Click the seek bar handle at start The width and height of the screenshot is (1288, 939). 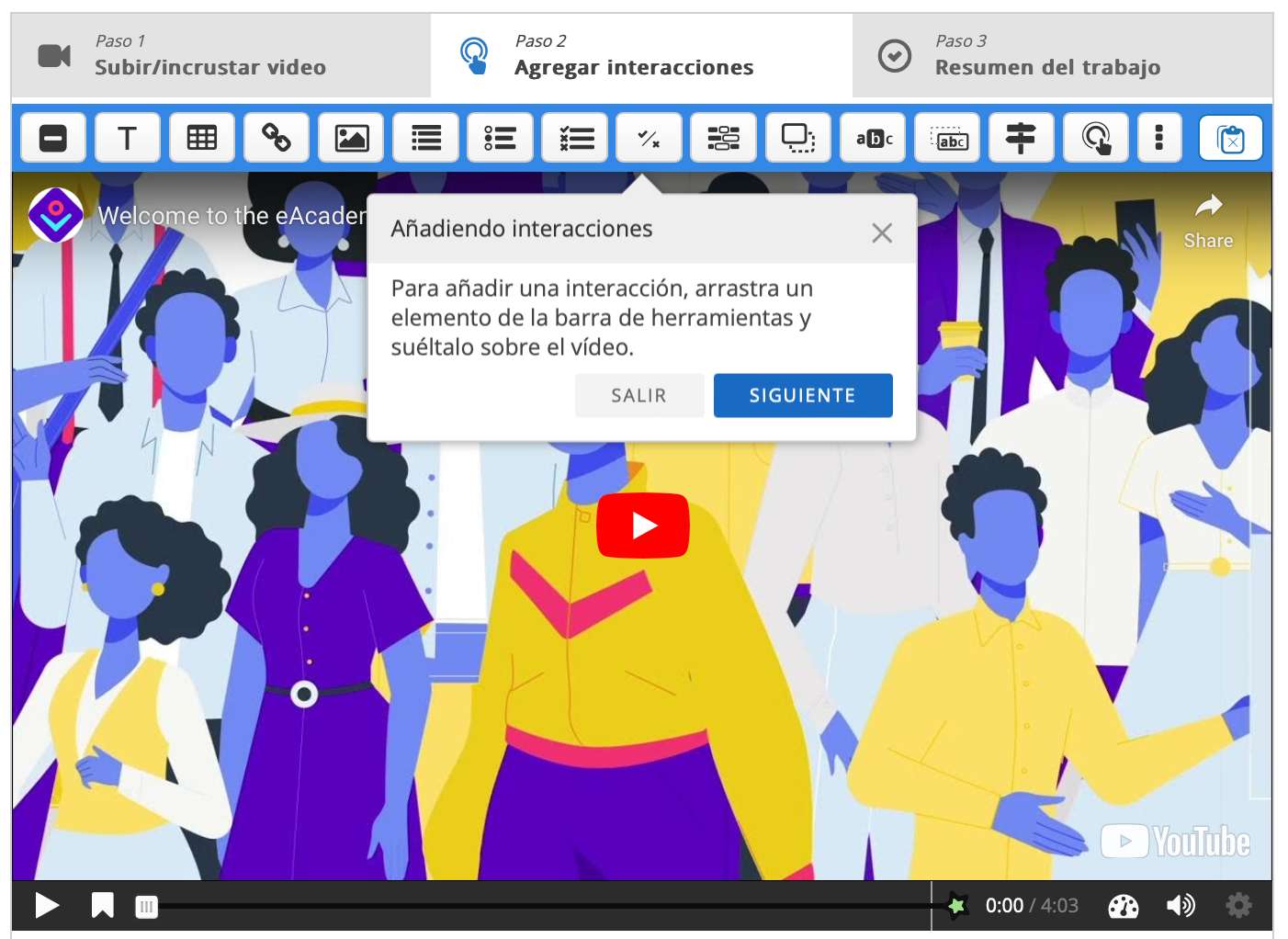pos(146,907)
